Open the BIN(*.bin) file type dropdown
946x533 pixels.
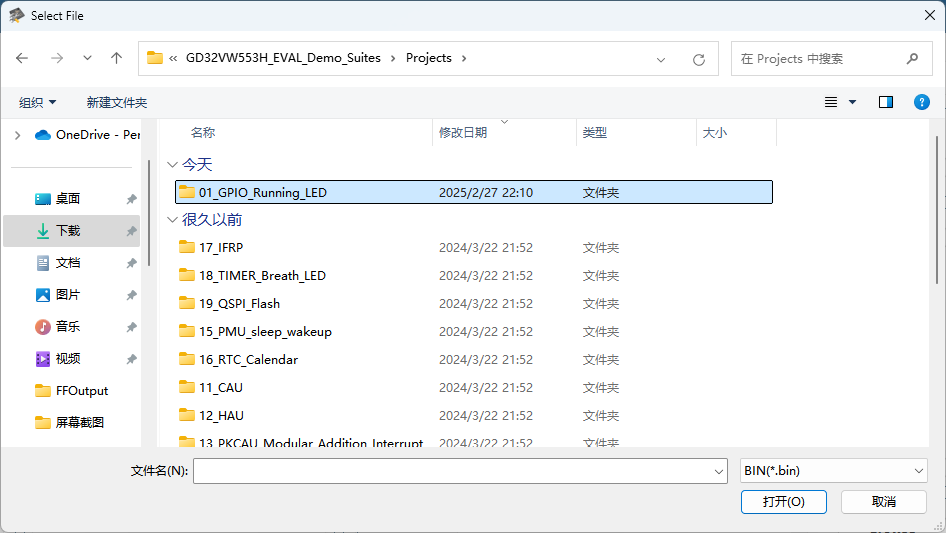pyautogui.click(x=834, y=471)
